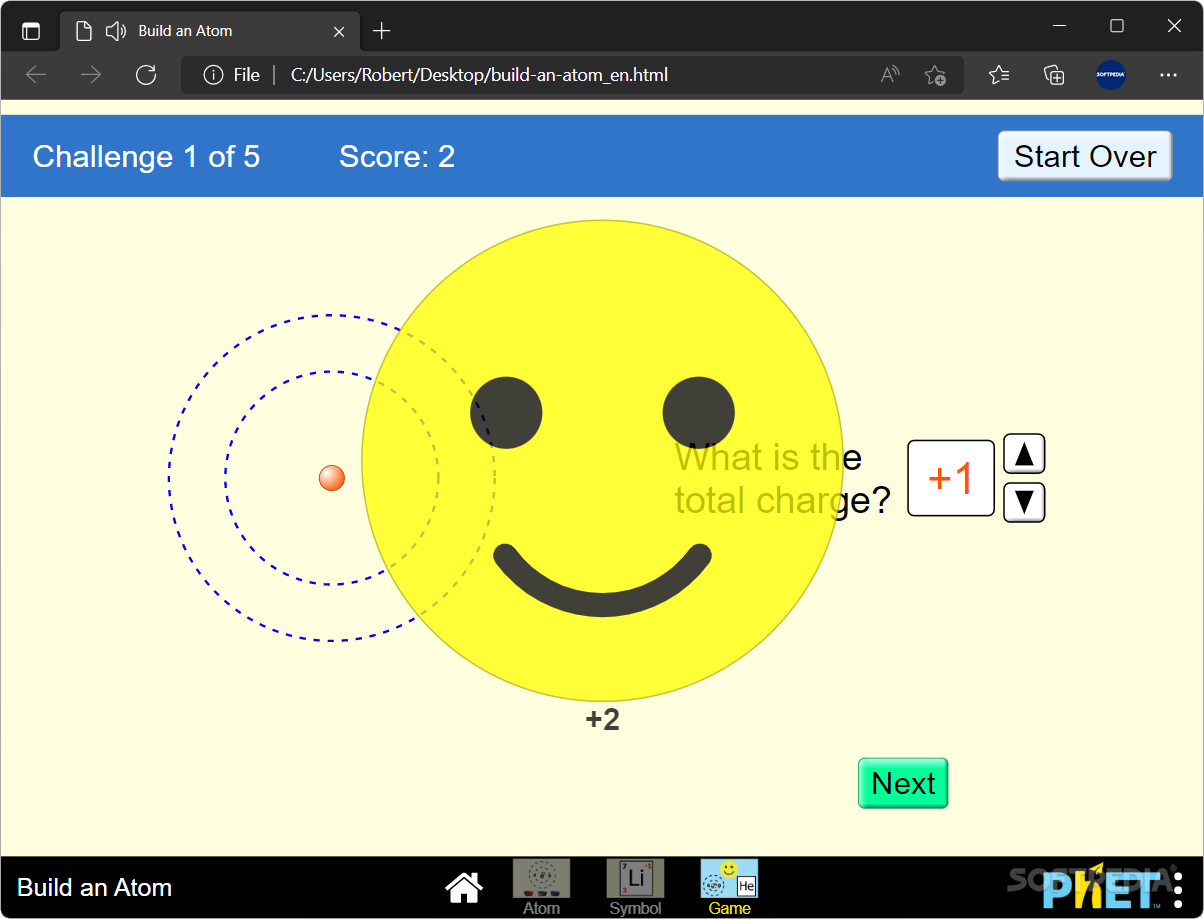Viewport: 1204px width, 919px height.
Task: Click the browser back arrow
Action: pyautogui.click(x=36, y=75)
